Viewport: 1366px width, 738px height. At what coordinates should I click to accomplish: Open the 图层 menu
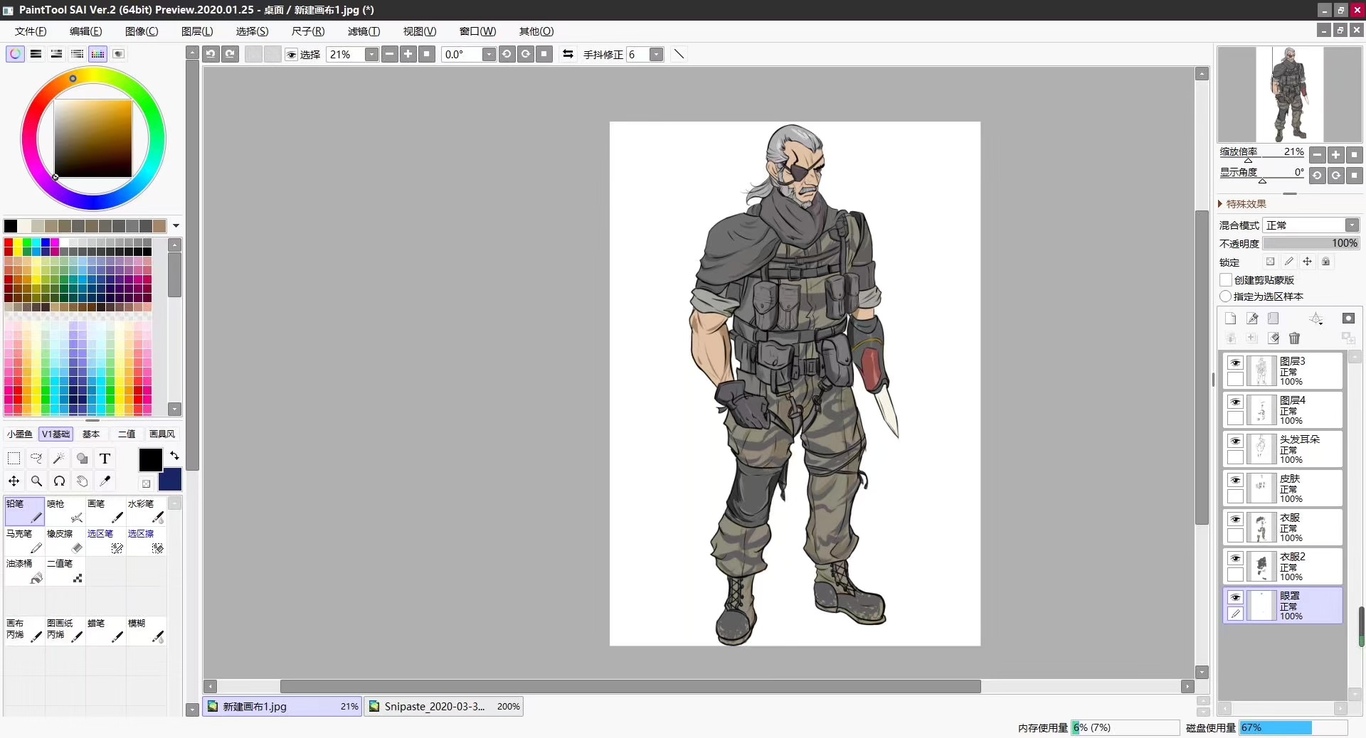pyautogui.click(x=197, y=31)
